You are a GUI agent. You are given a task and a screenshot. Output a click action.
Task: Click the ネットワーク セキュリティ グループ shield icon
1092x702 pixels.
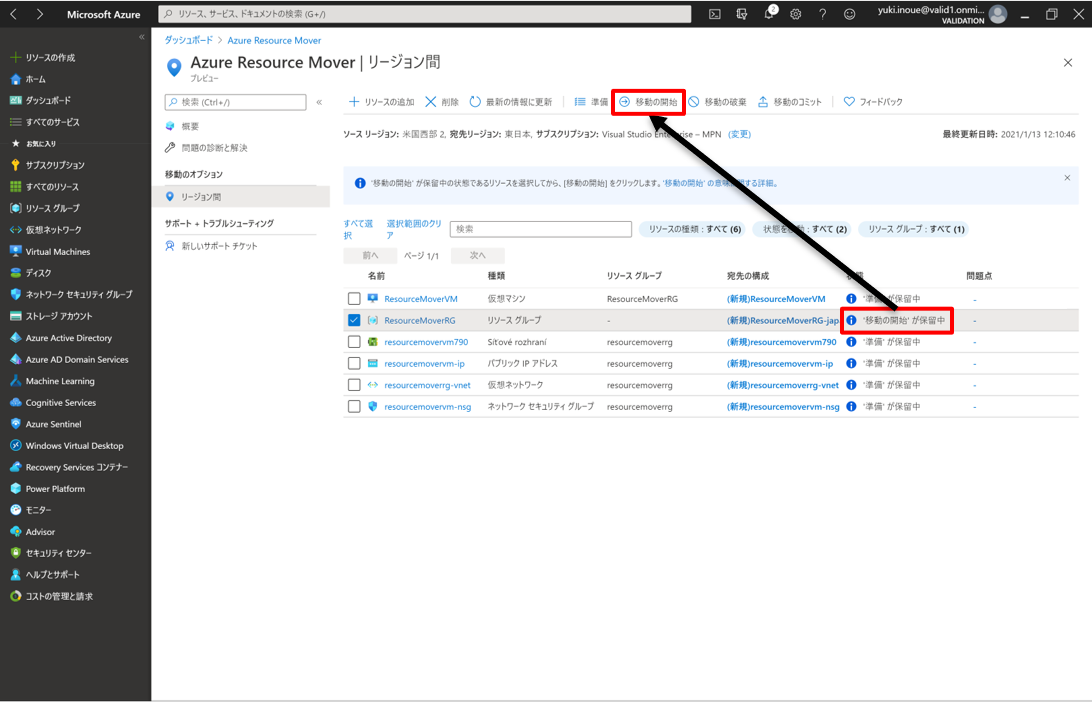coord(15,295)
